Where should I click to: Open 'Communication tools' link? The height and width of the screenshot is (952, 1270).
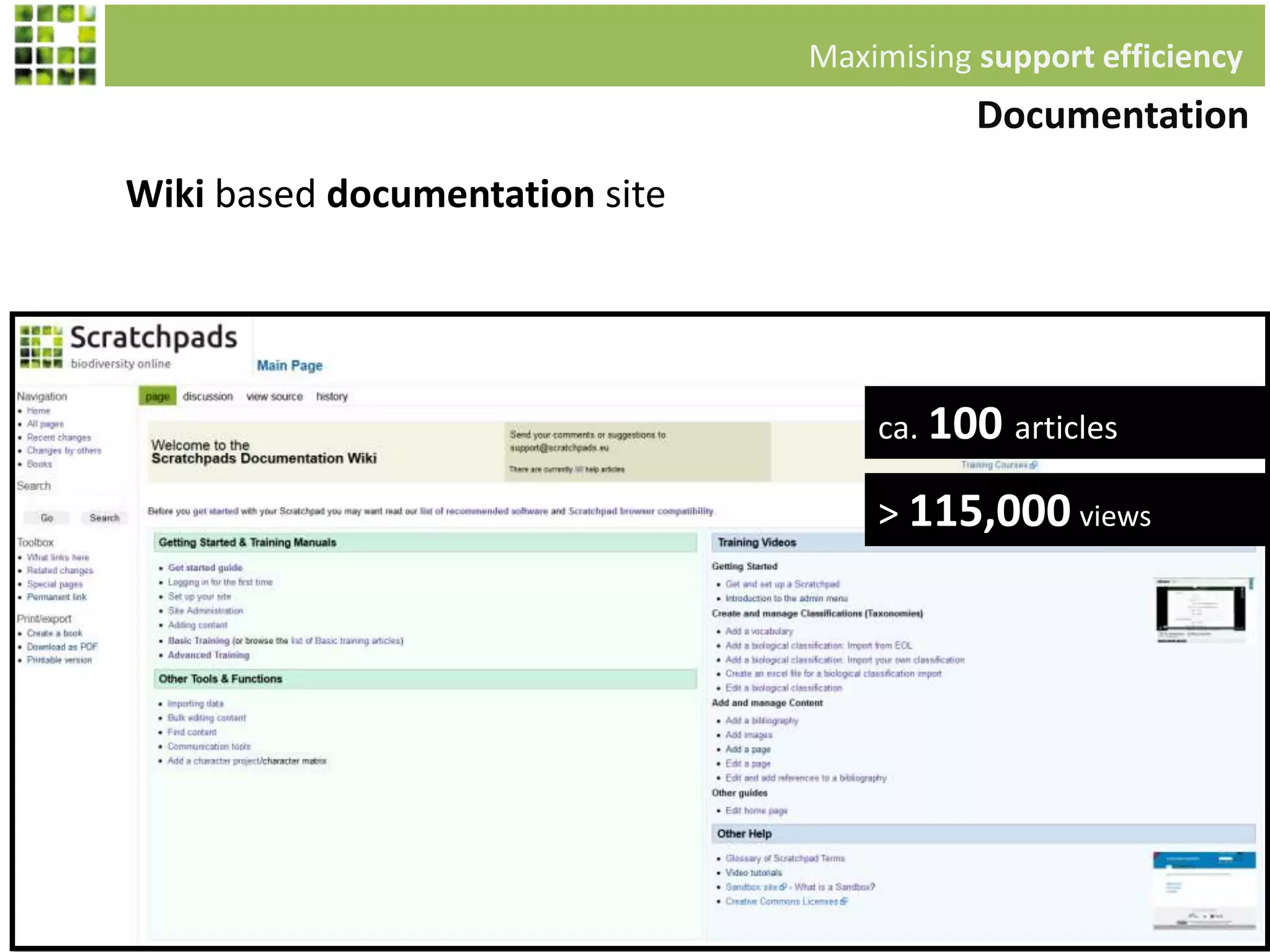(209, 747)
